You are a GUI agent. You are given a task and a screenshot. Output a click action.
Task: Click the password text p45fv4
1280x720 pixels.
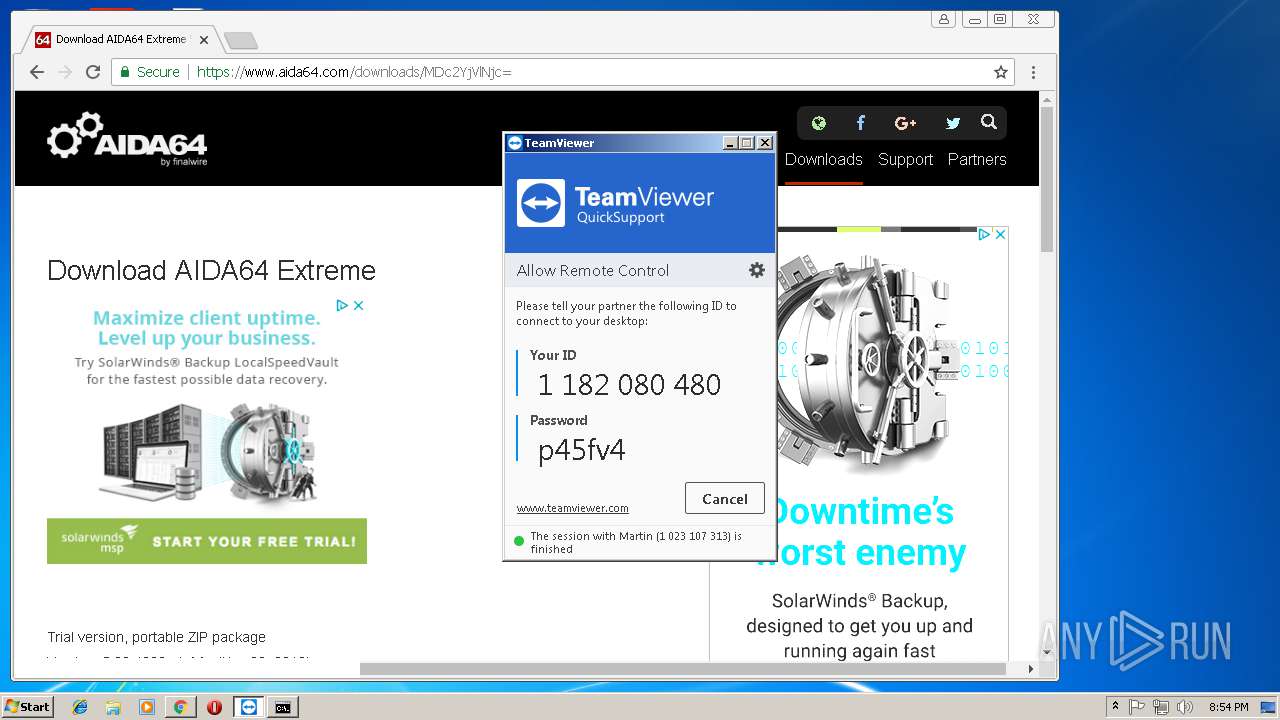[x=582, y=450]
